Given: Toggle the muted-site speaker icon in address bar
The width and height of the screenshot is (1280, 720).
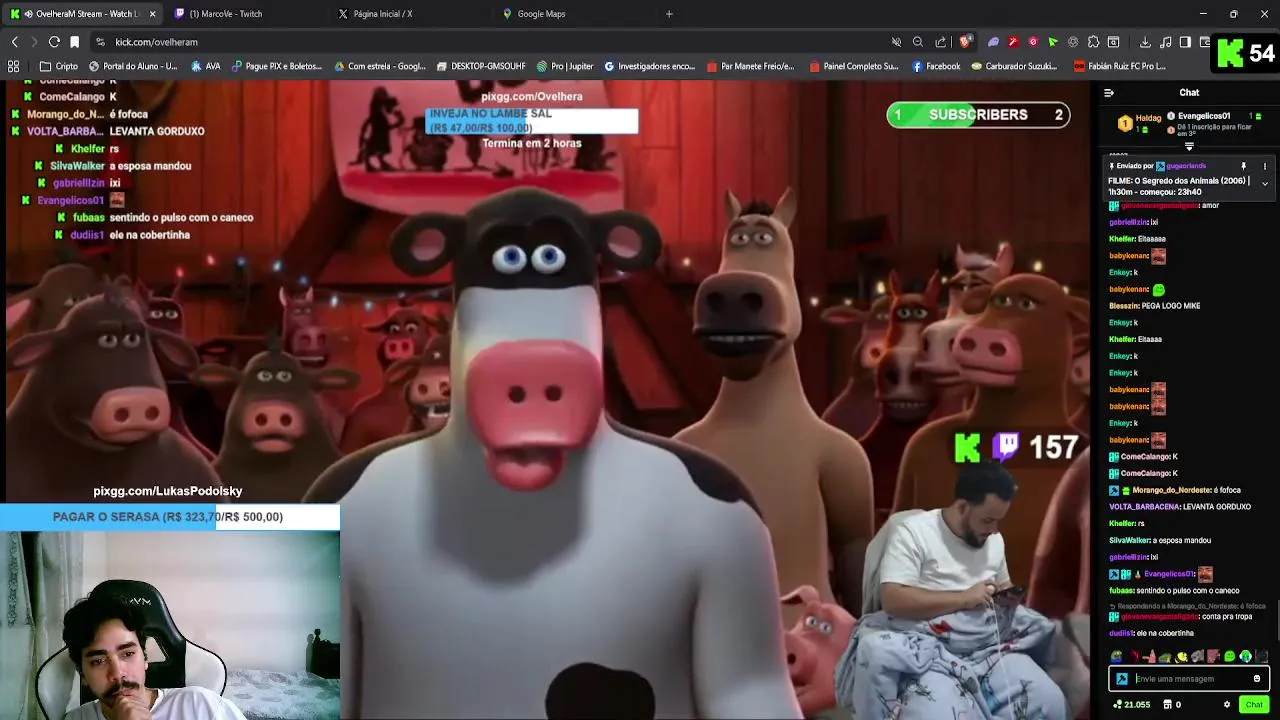Looking at the screenshot, I should [x=896, y=42].
